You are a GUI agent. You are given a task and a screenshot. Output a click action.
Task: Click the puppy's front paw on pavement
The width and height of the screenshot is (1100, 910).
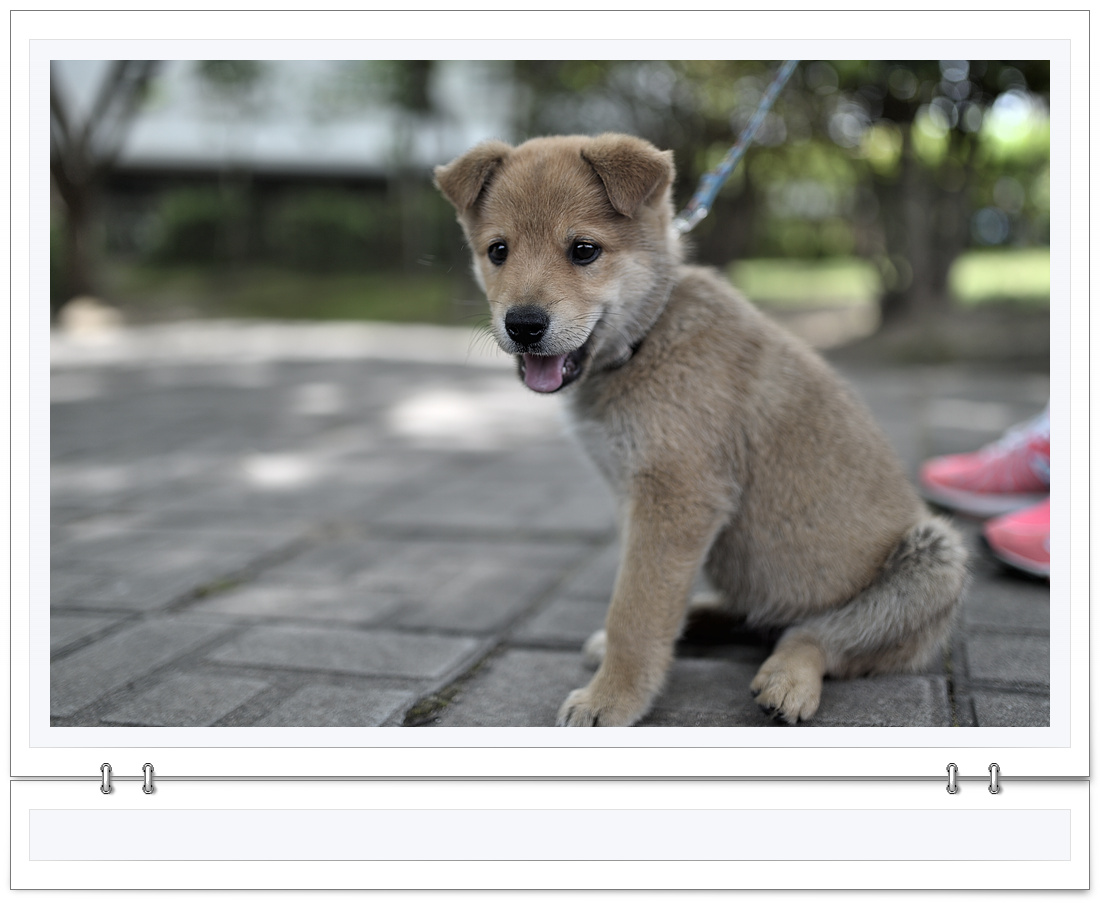pyautogui.click(x=598, y=705)
